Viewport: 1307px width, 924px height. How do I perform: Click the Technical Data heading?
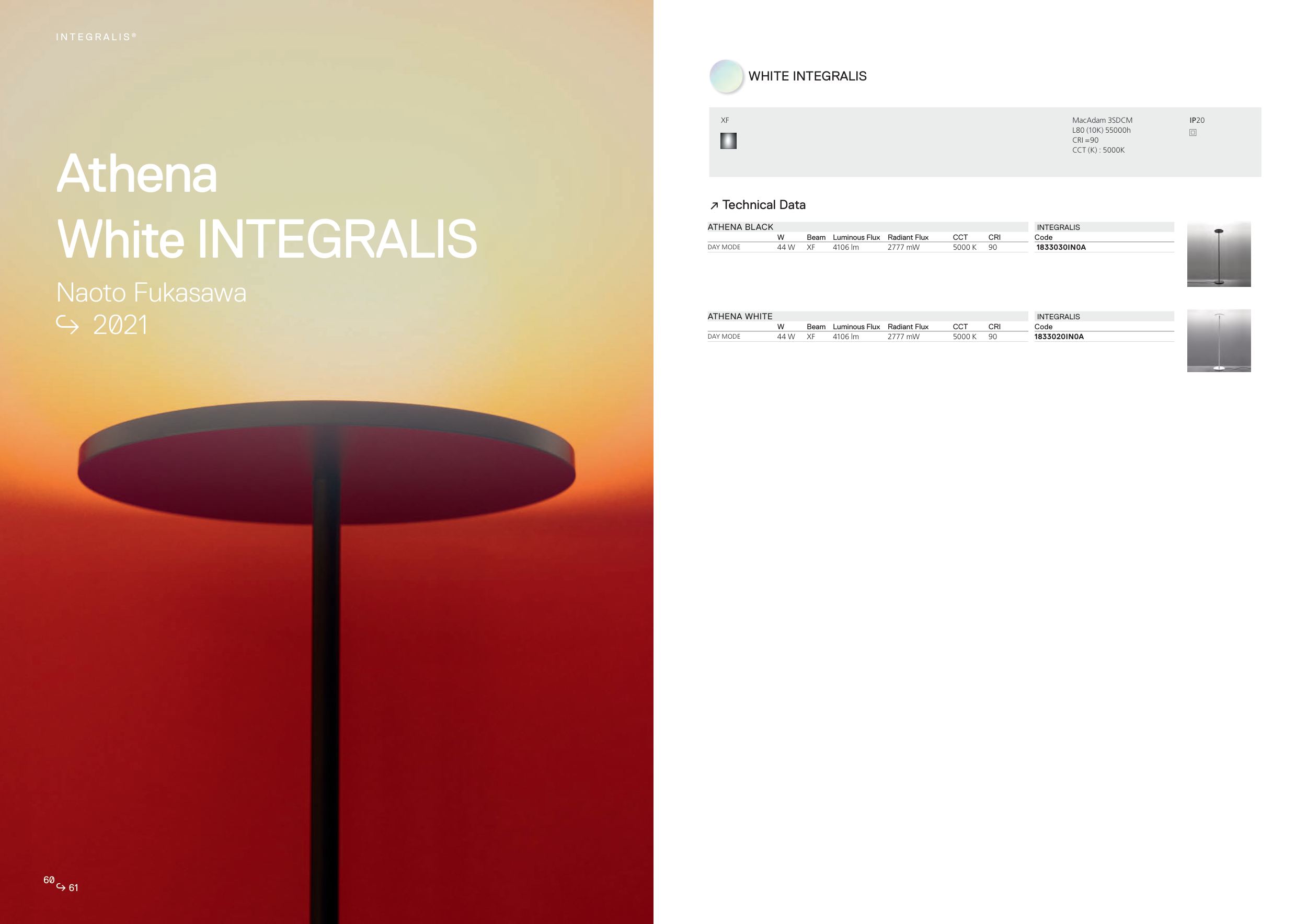(763, 205)
